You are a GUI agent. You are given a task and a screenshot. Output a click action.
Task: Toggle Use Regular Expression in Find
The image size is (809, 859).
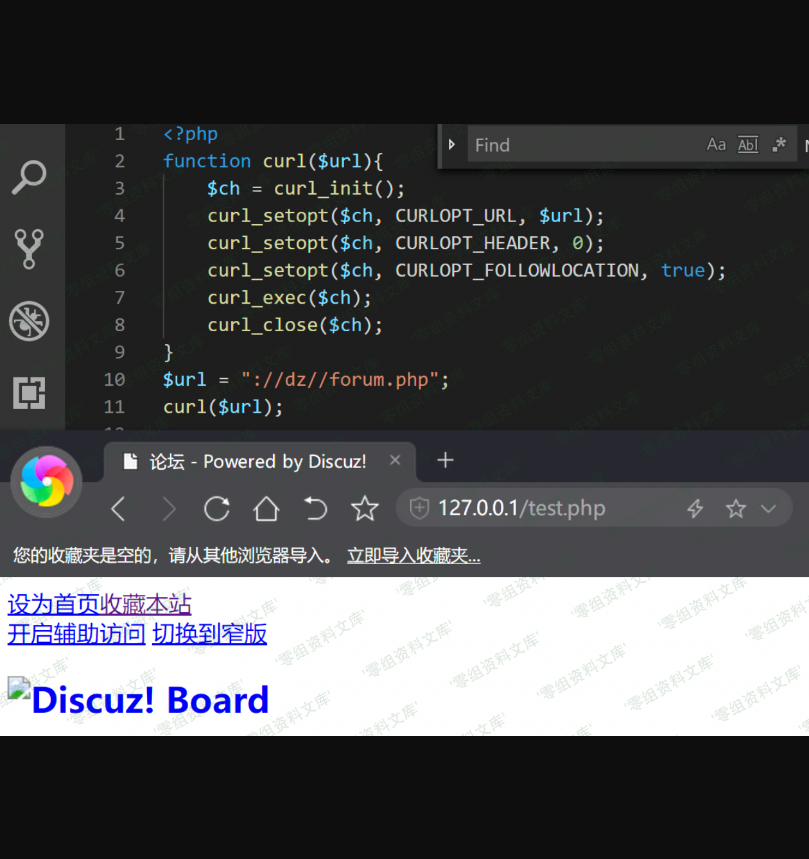click(x=779, y=145)
